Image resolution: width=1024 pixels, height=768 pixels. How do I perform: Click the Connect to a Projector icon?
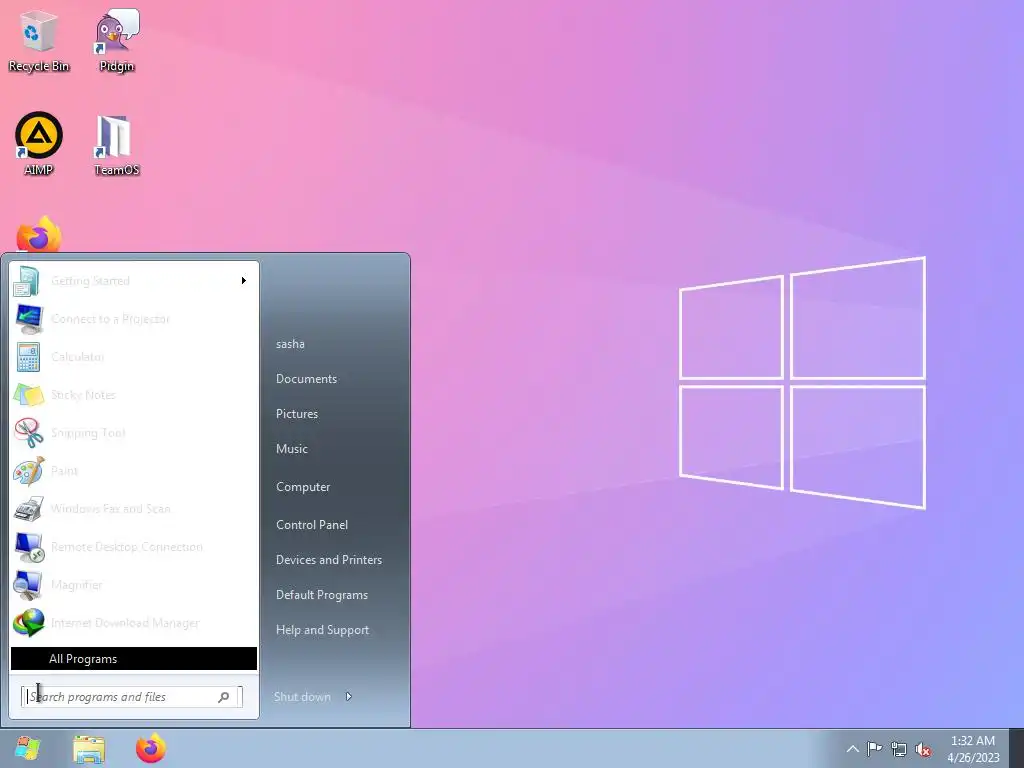coord(28,319)
